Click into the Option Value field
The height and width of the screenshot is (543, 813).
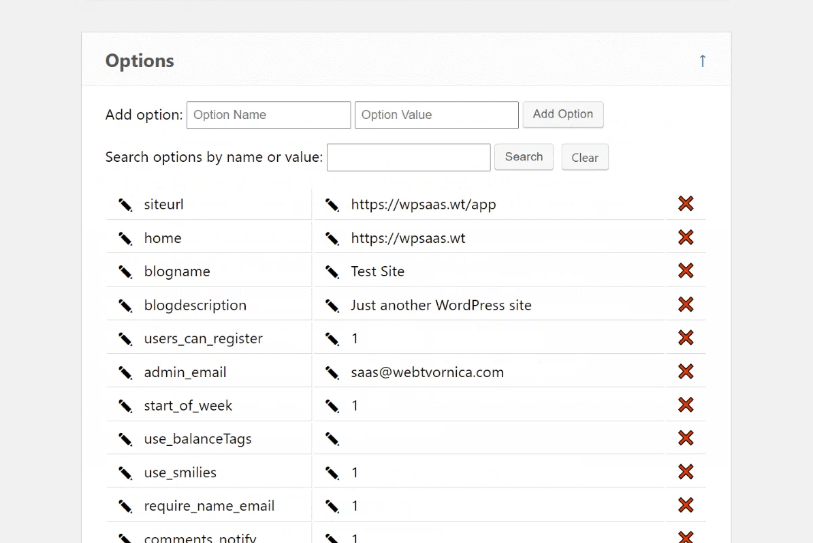[436, 115]
